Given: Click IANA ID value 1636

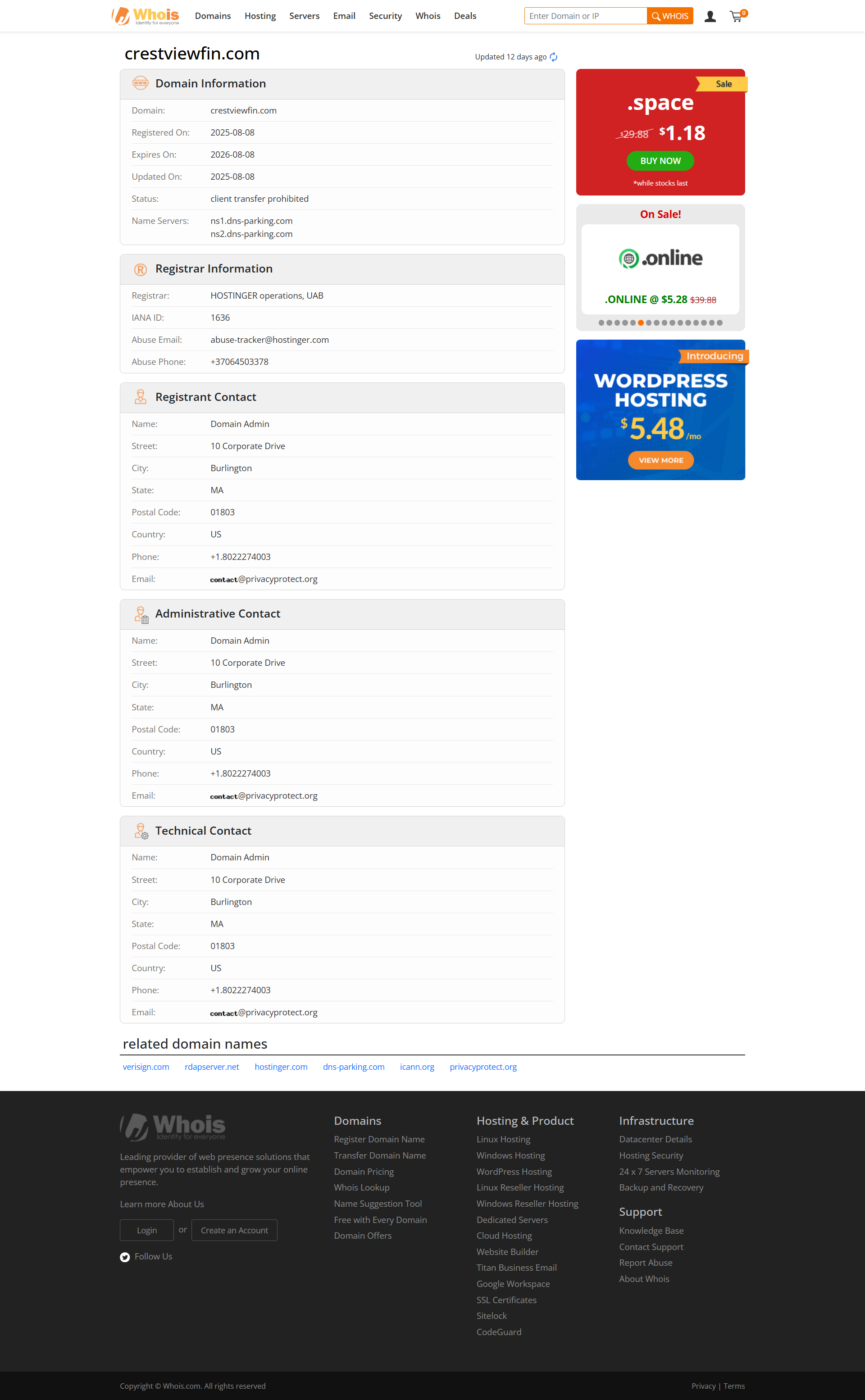Looking at the screenshot, I should point(220,318).
